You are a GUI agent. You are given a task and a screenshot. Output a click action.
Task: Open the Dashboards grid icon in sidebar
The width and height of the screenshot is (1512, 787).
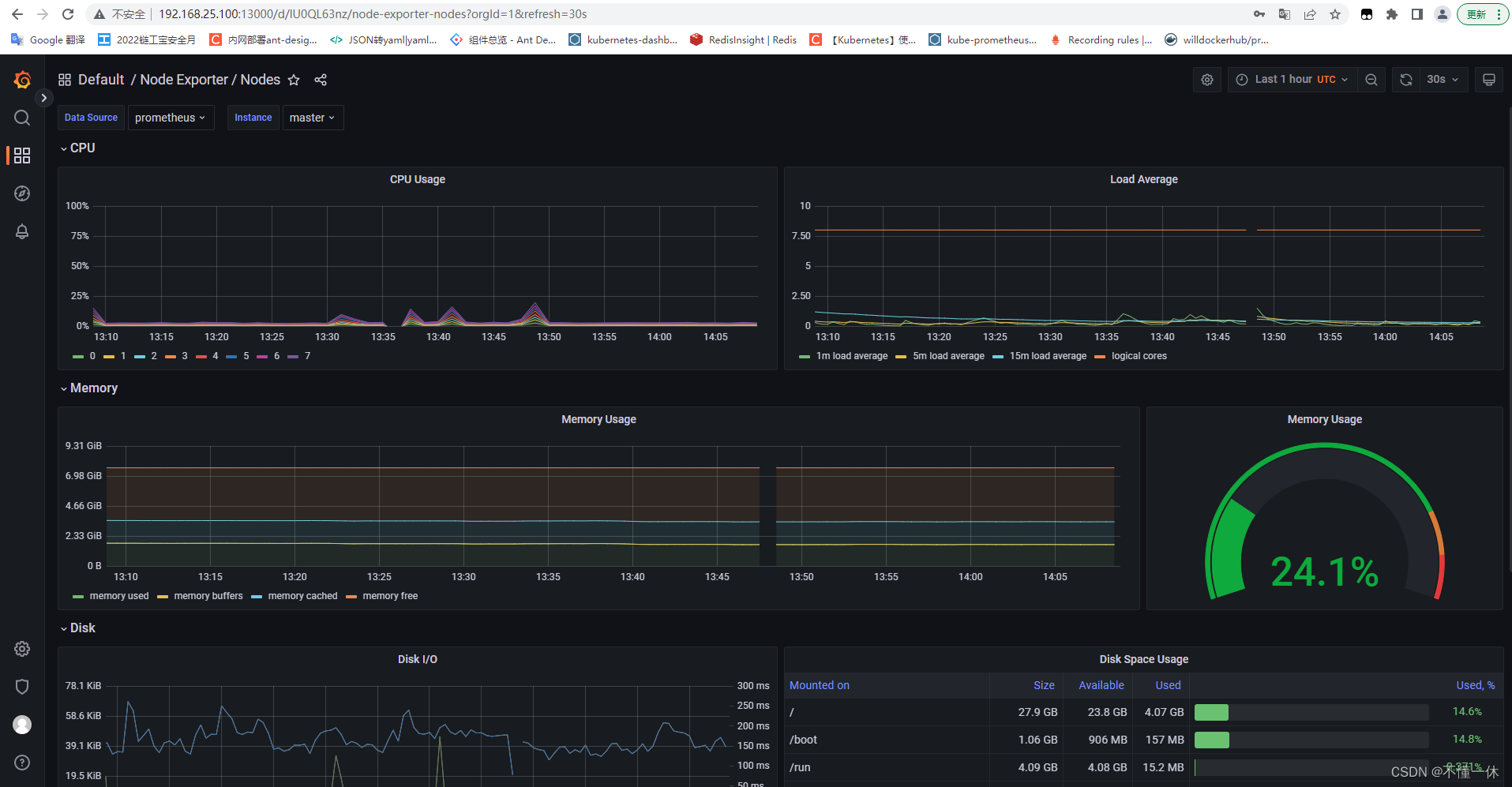click(22, 156)
